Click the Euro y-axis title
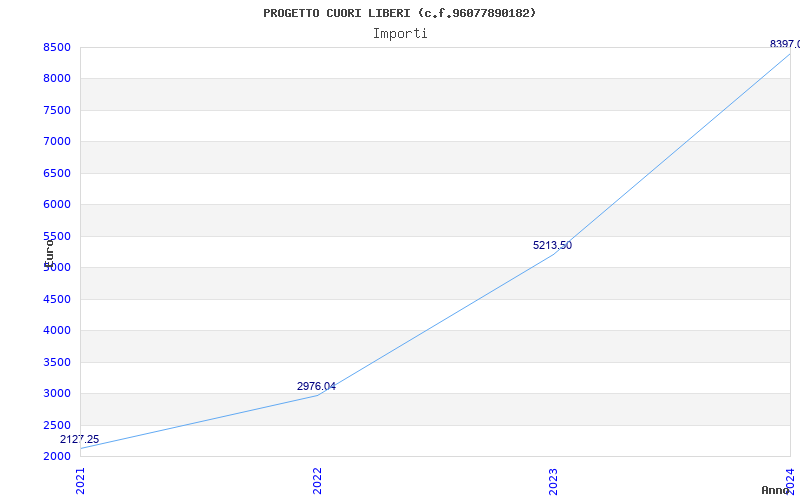The image size is (800, 500). tap(49, 253)
